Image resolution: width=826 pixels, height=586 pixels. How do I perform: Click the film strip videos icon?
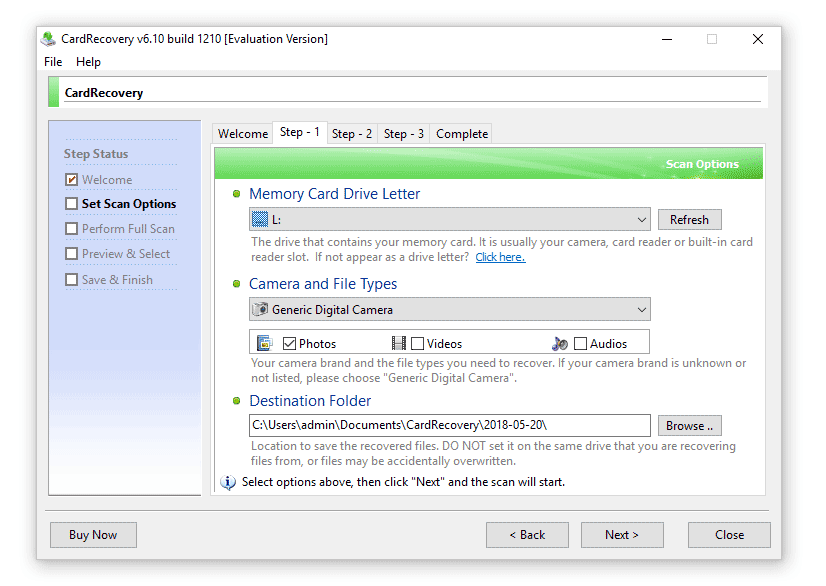399,344
